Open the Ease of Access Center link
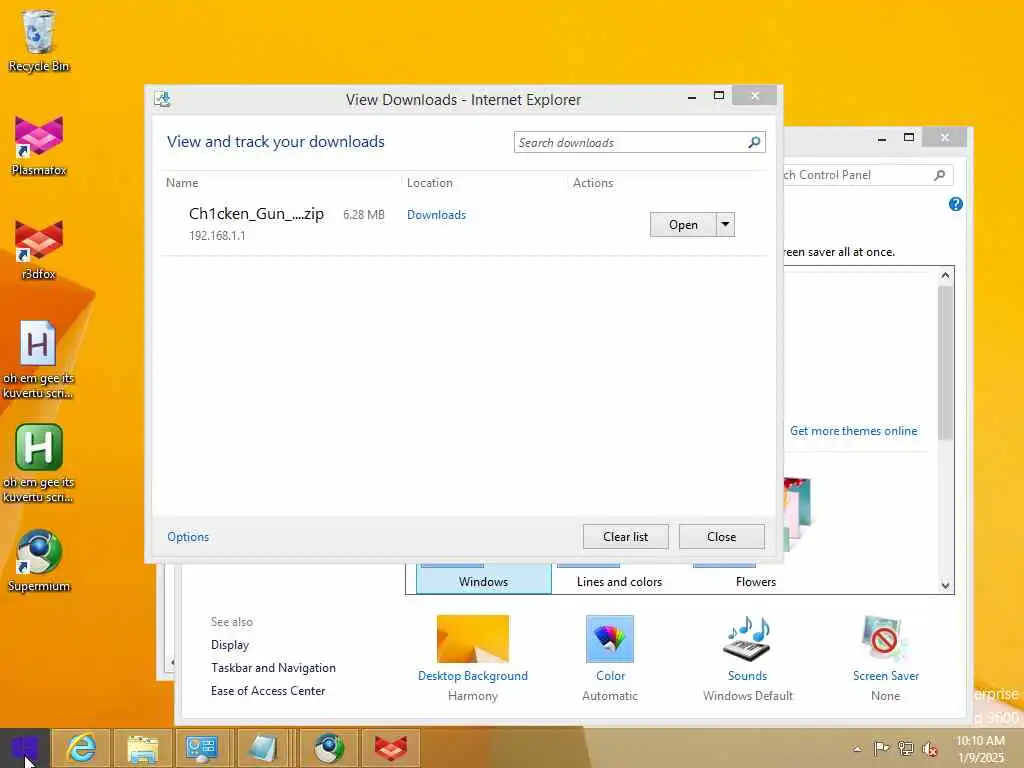1024x768 pixels. pyautogui.click(x=268, y=691)
